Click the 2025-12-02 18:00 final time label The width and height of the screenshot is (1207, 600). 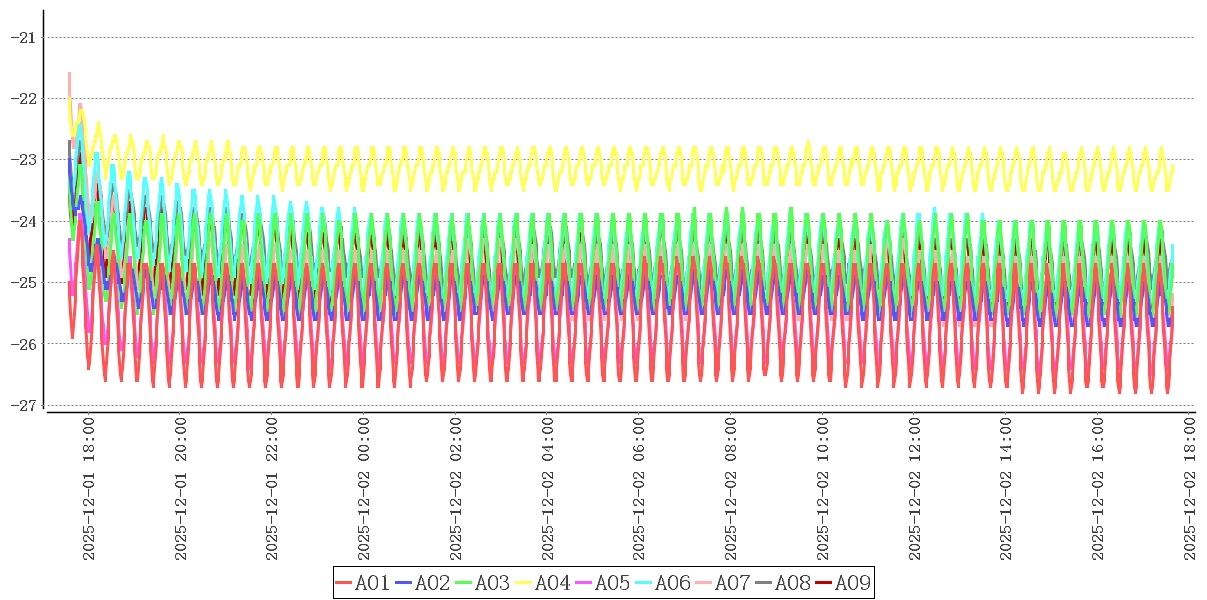(1191, 489)
